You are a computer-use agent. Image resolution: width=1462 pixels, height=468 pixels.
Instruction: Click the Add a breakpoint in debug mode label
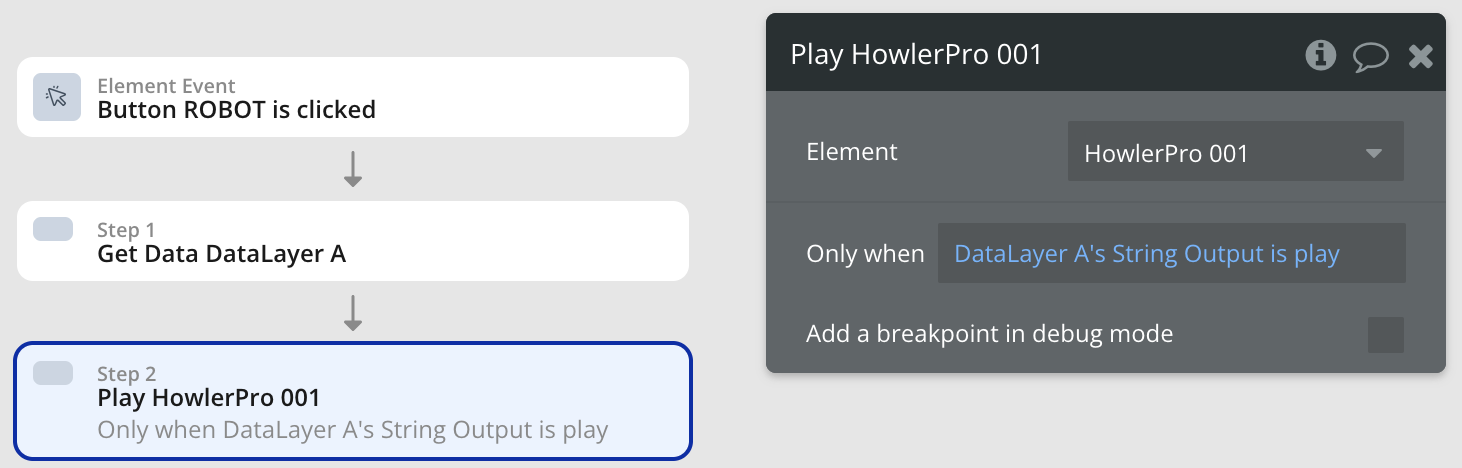(x=989, y=334)
